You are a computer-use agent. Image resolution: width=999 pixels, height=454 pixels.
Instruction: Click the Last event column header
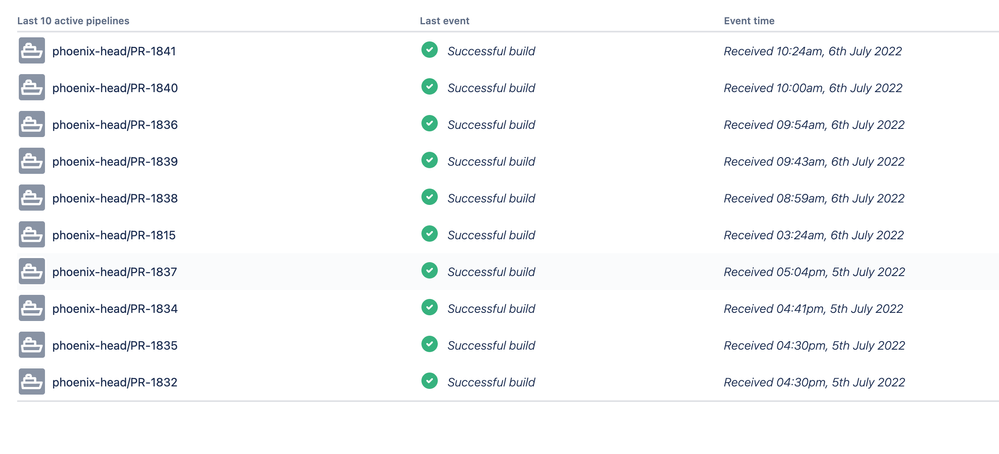tap(445, 21)
